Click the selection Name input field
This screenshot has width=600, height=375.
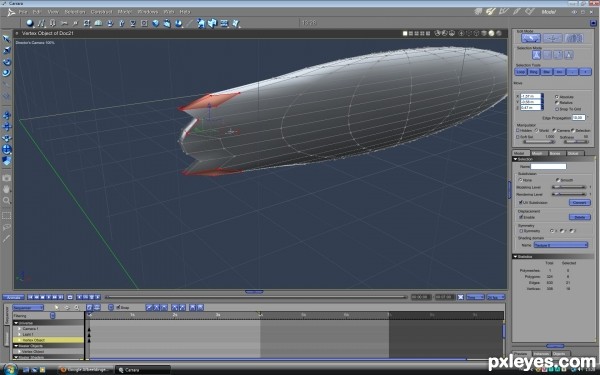[x=548, y=166]
